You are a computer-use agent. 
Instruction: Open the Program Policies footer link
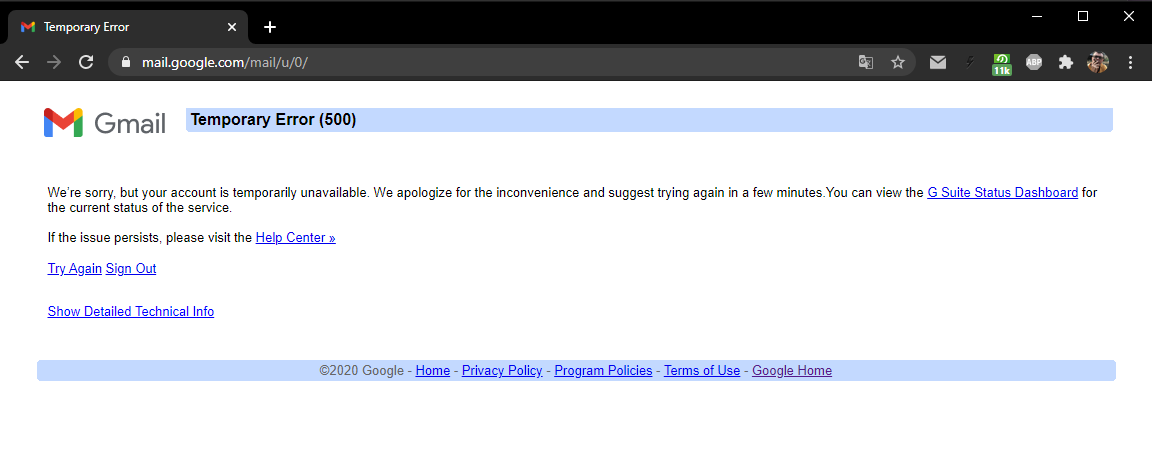603,370
